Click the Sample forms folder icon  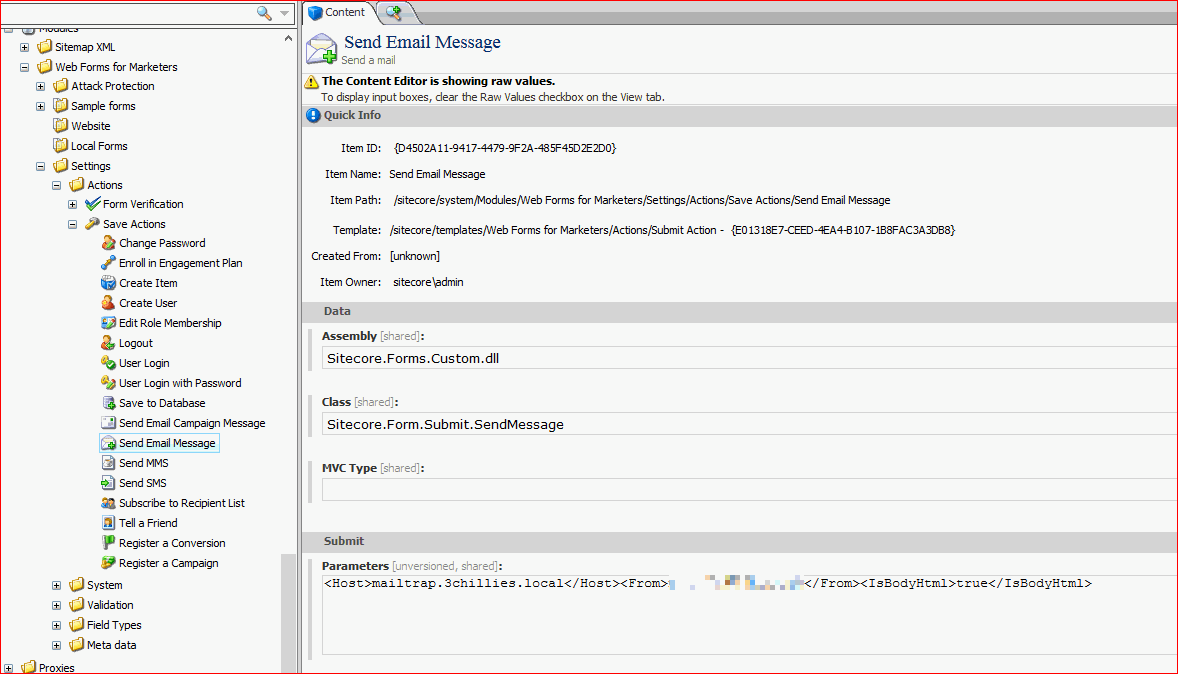point(61,105)
